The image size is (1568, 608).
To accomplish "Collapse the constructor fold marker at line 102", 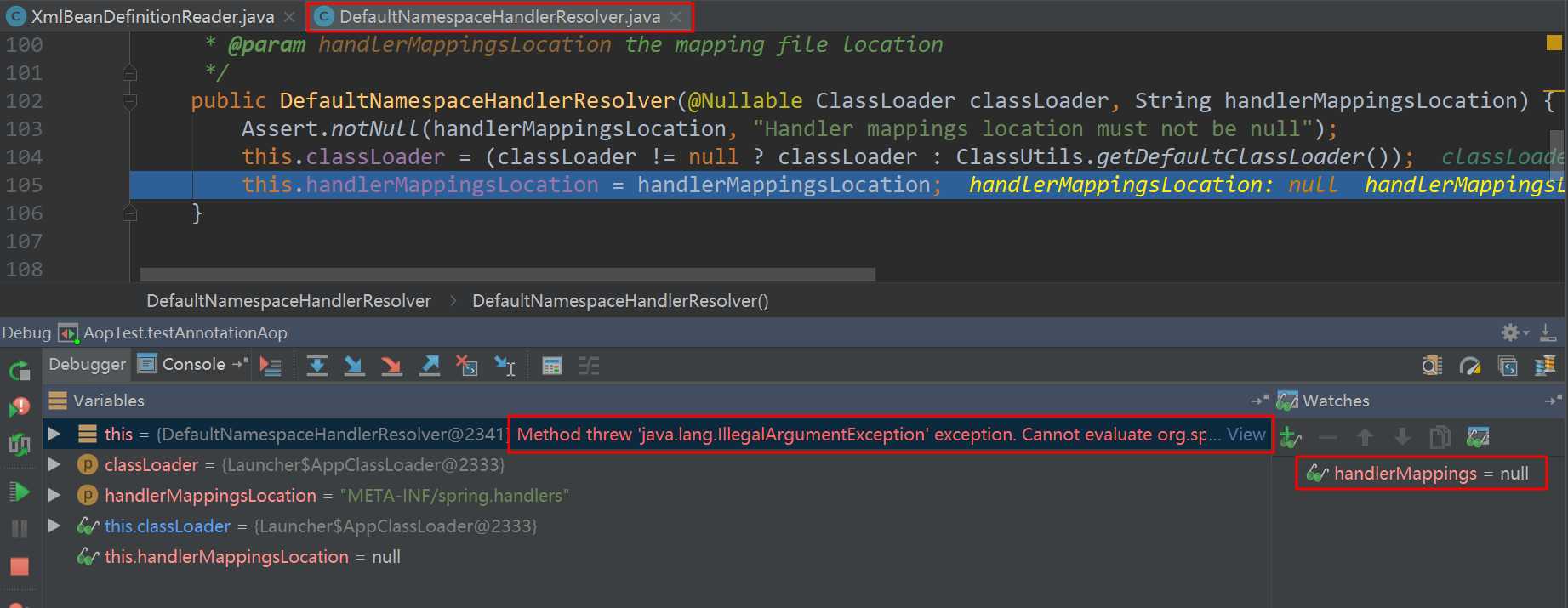I will (x=129, y=102).
